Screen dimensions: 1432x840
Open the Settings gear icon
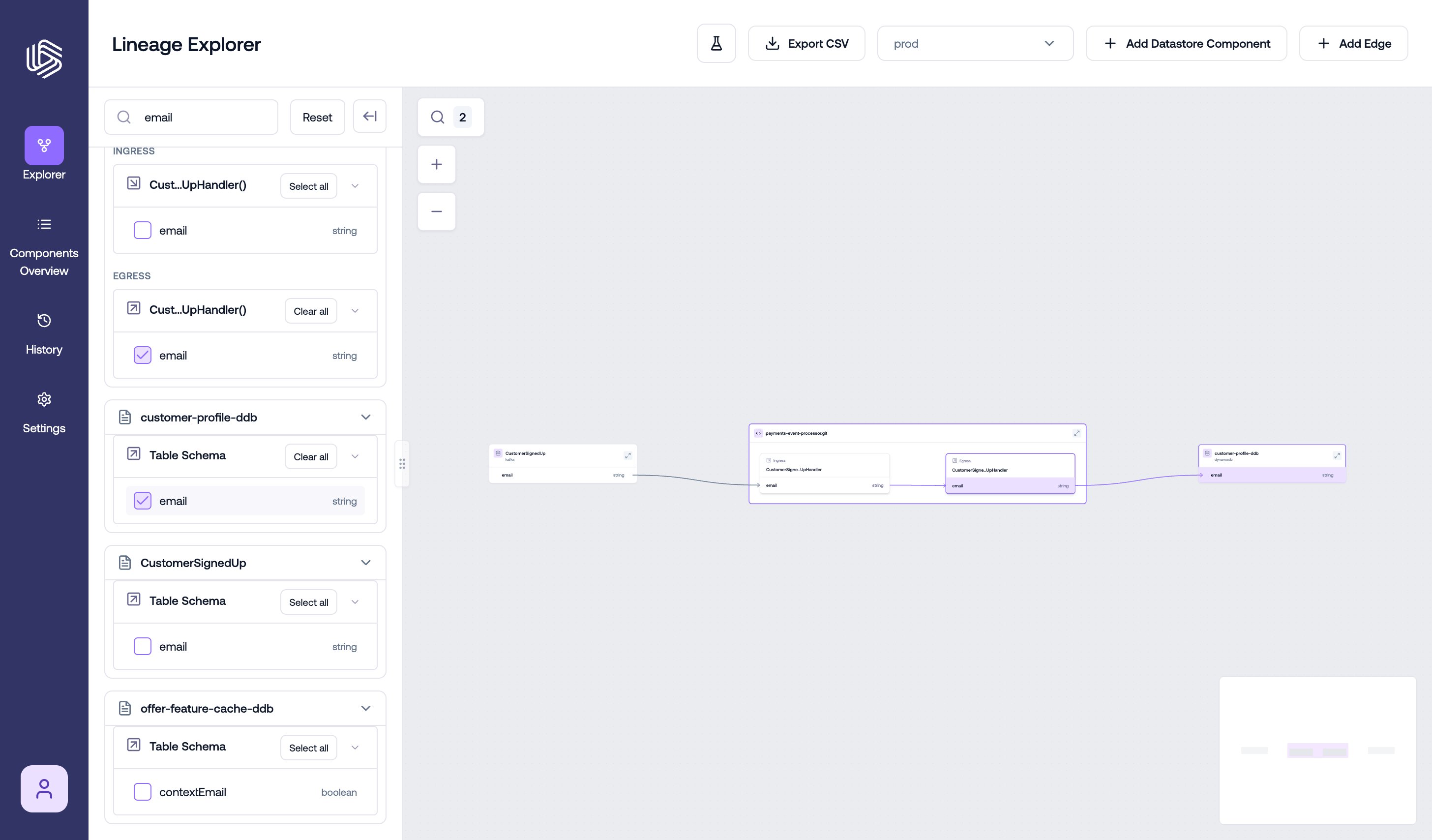[x=44, y=399]
